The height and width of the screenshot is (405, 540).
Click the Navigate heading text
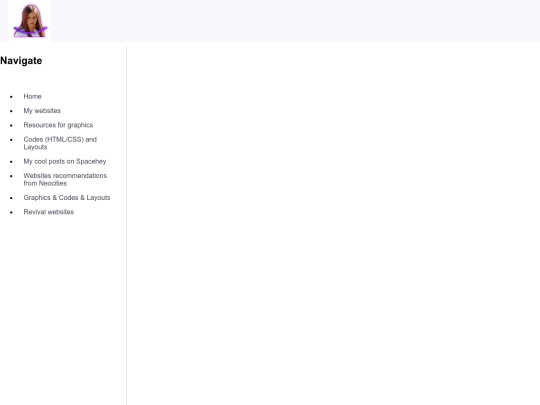(21, 61)
